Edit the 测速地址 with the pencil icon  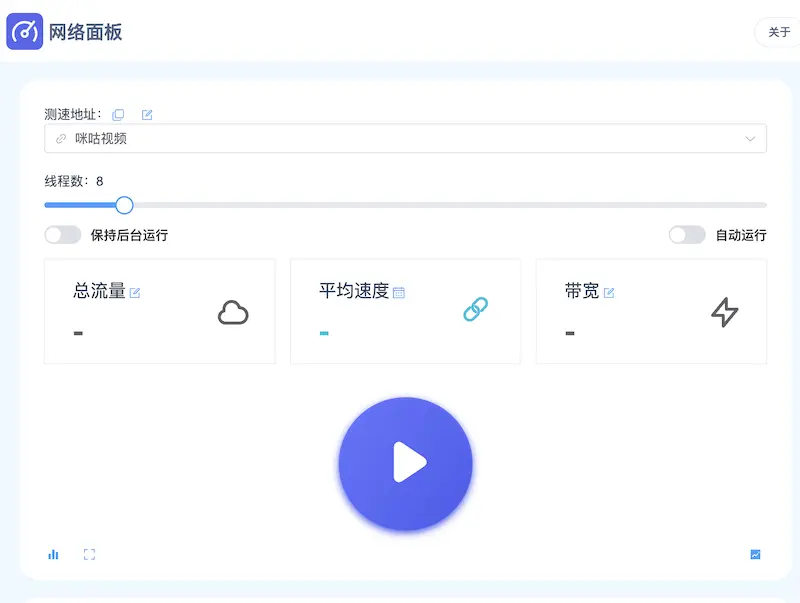[147, 115]
